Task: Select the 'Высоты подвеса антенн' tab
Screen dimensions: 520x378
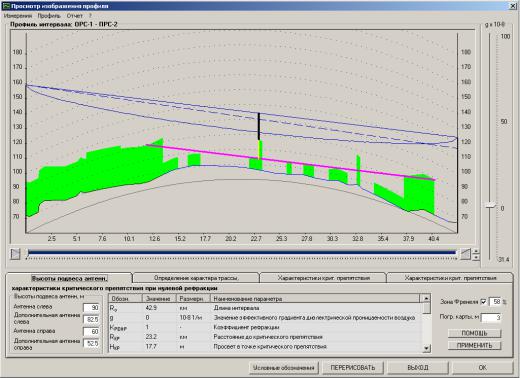Action: [69, 278]
